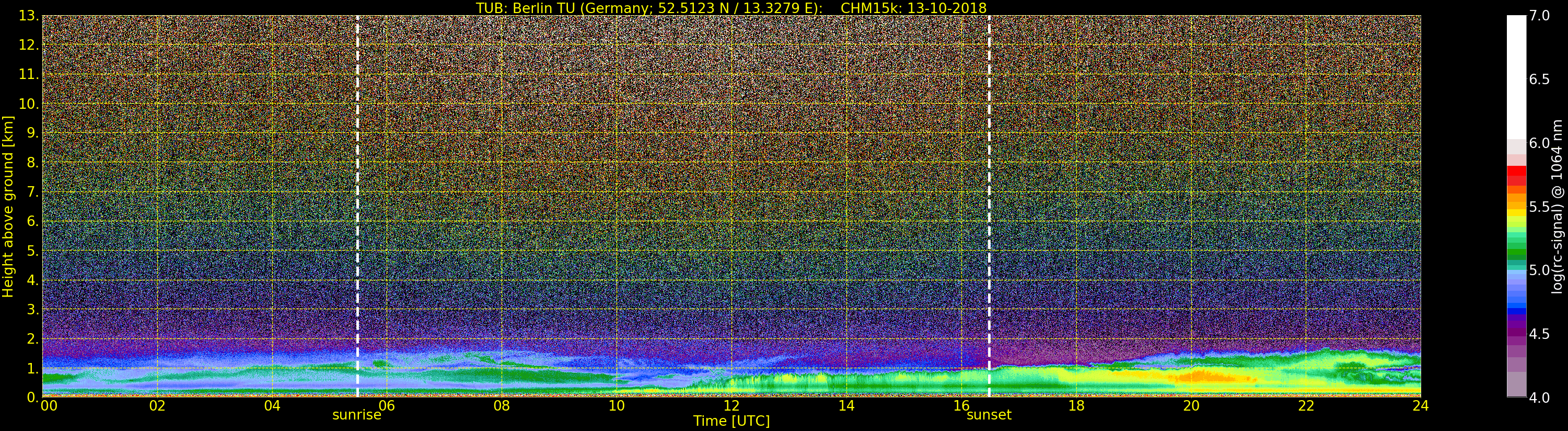Click the '7.0' value on the colorbar

pyautogui.click(x=1539, y=16)
